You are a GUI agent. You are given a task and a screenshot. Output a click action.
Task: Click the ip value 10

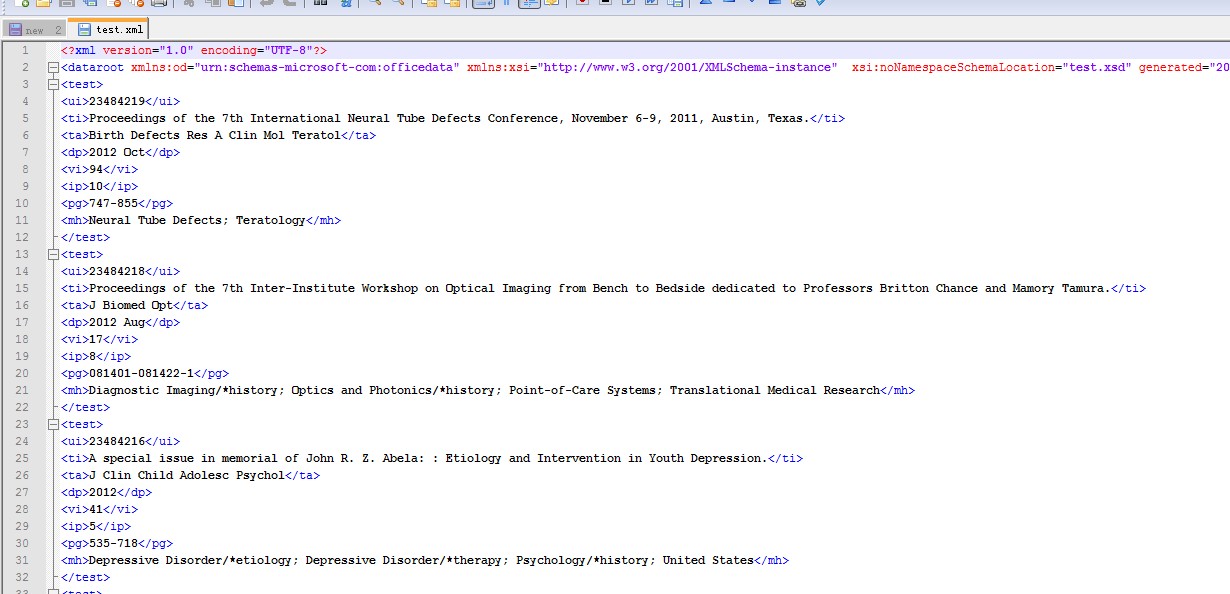96,186
